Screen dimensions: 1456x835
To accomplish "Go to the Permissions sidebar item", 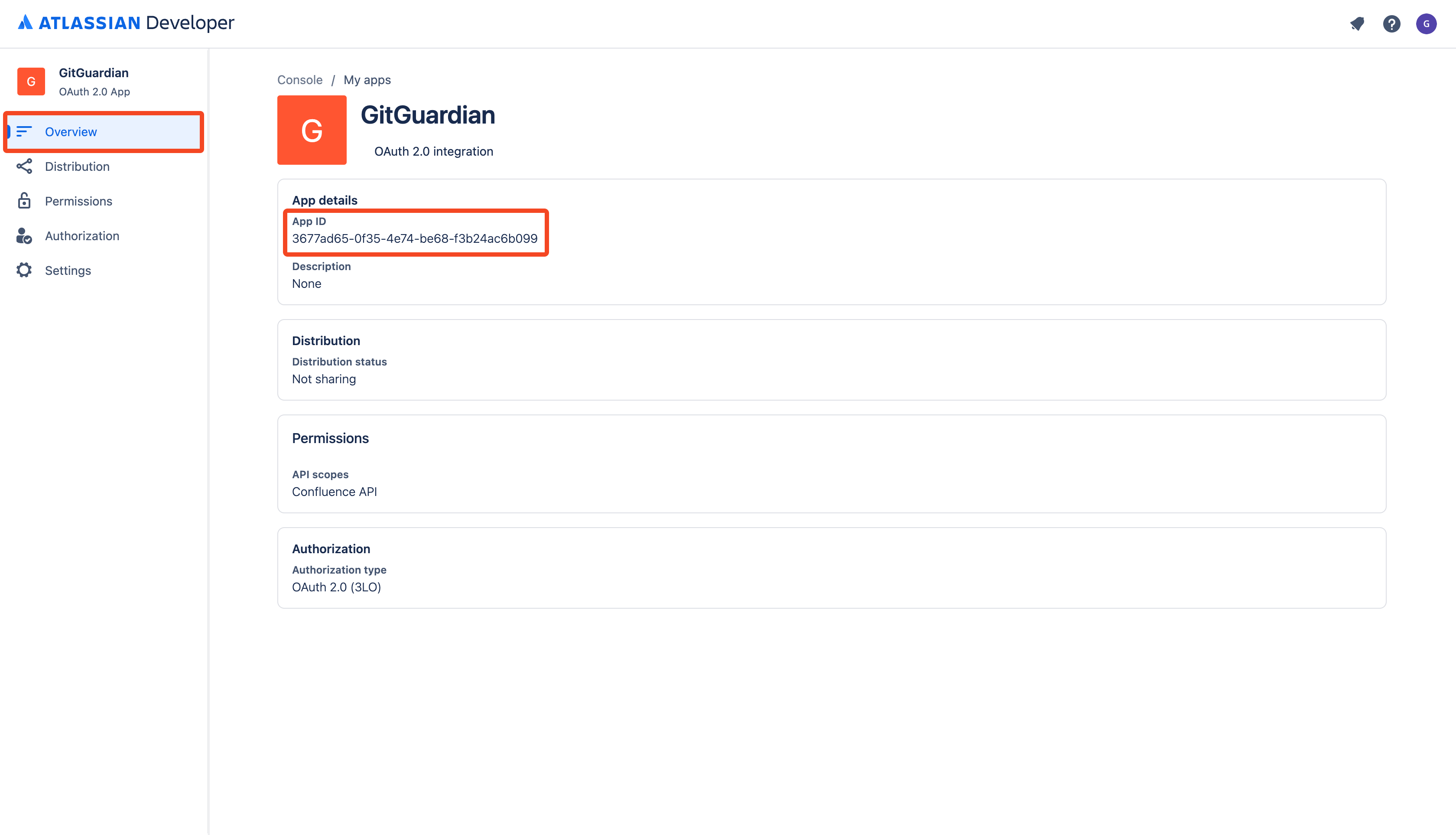I will tap(104, 201).
